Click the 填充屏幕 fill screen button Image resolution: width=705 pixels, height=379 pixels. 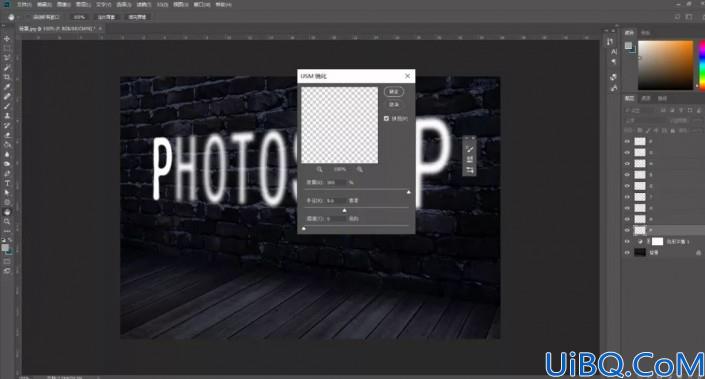click(x=137, y=17)
